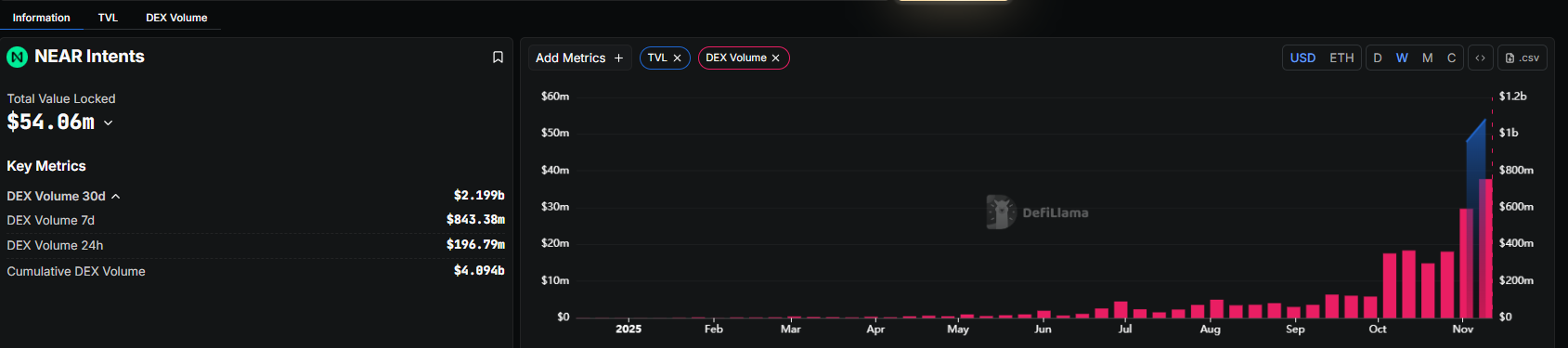Click Cumulative DEX Volume label

(76, 272)
